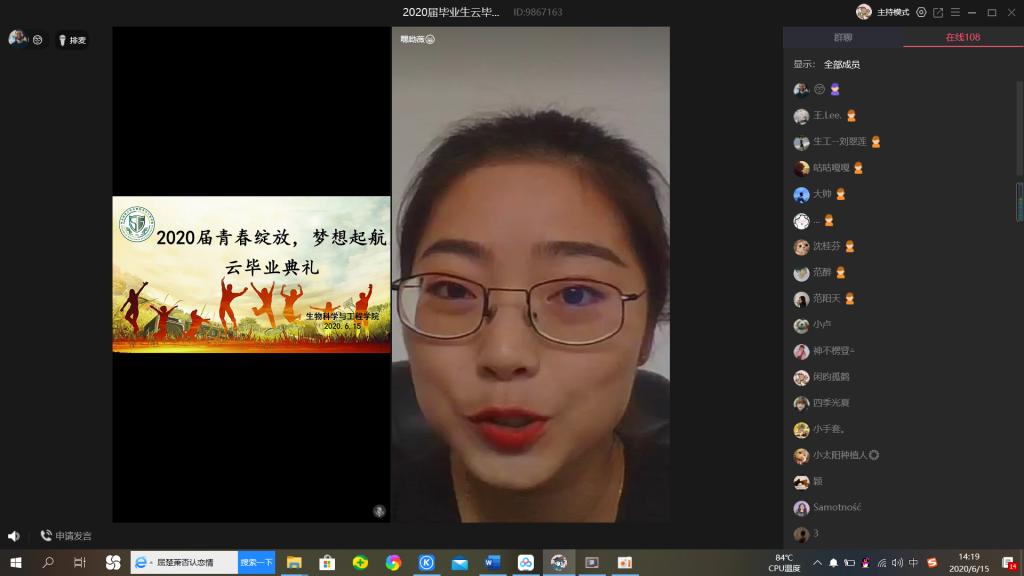This screenshot has height=576, width=1024.
Task: Click the room title 2020届毕业生云毕...
Action: click(451, 12)
